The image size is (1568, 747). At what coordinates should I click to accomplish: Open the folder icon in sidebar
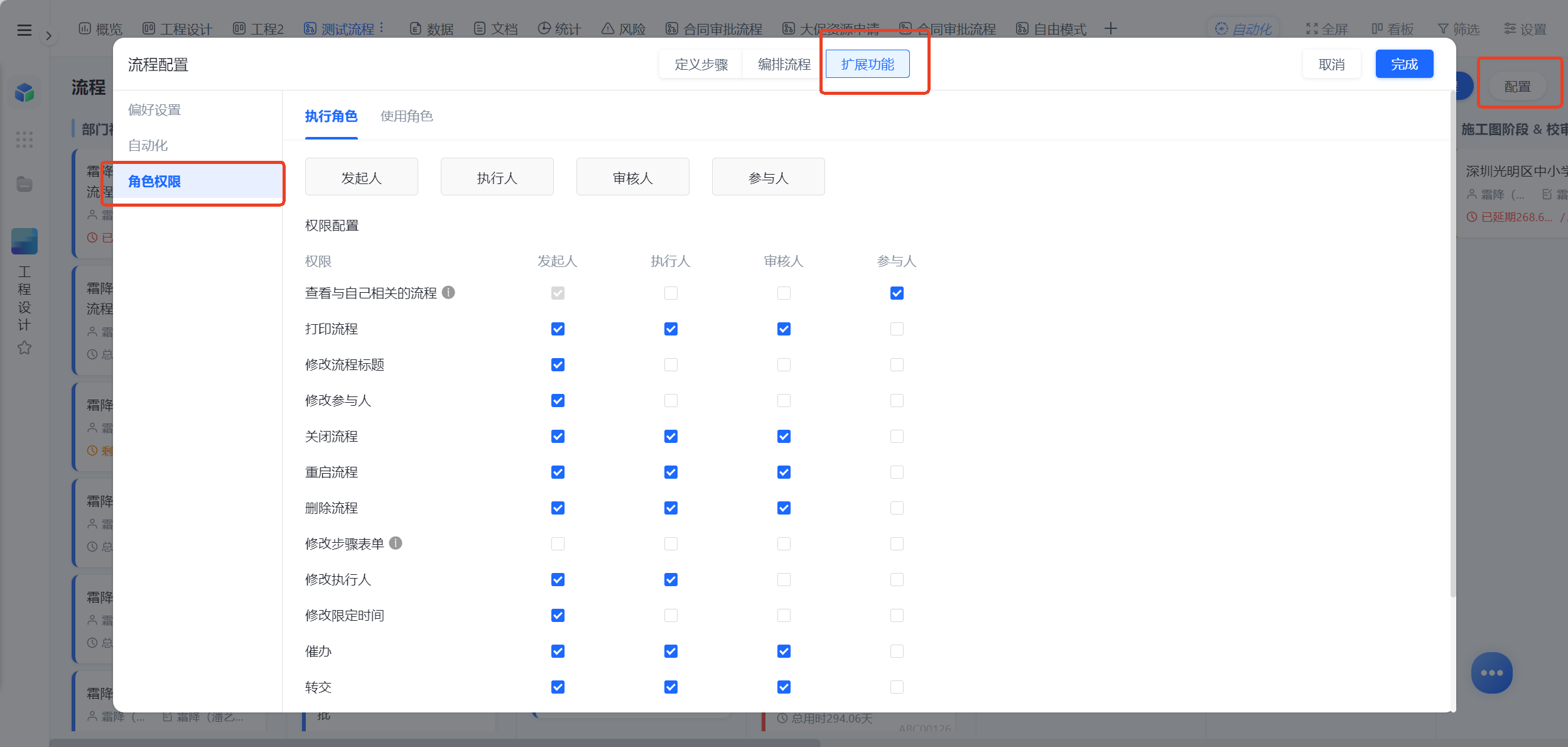(x=24, y=184)
